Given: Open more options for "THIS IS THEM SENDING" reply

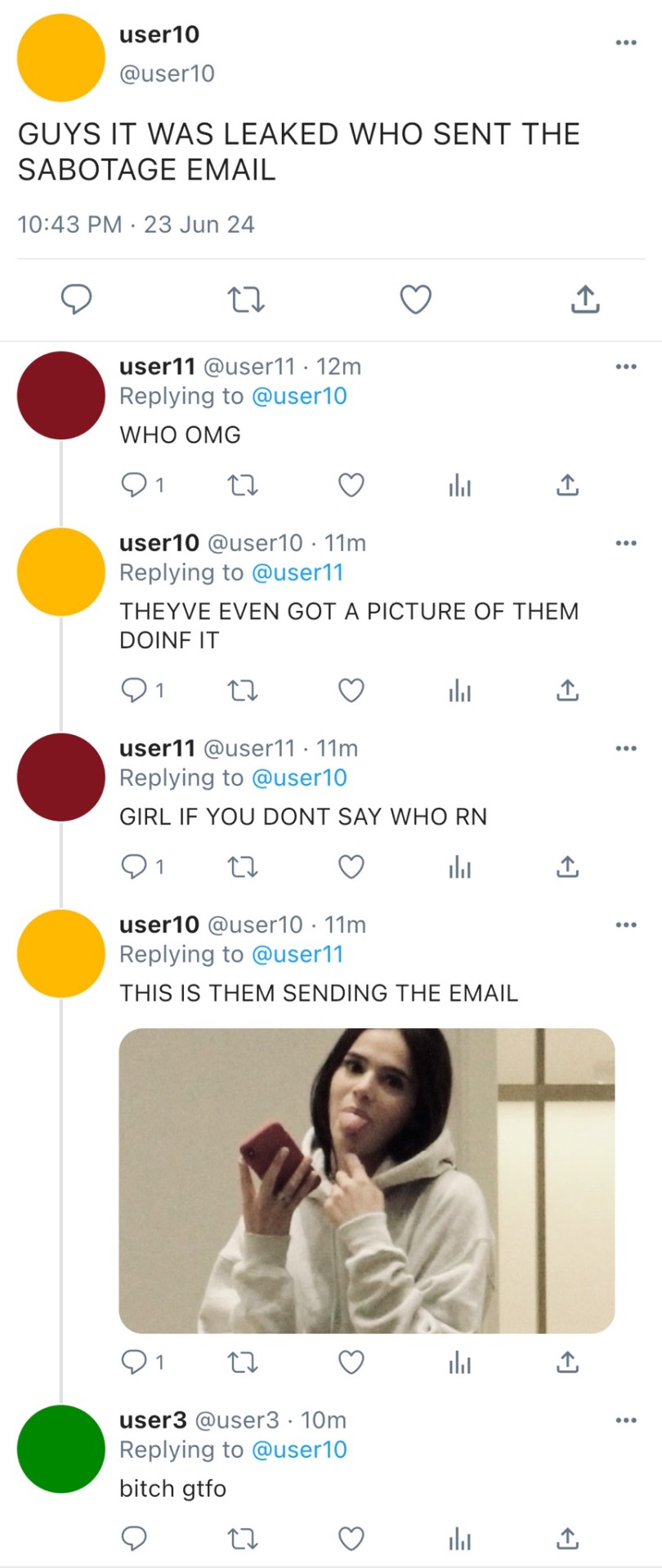Looking at the screenshot, I should [x=626, y=924].
